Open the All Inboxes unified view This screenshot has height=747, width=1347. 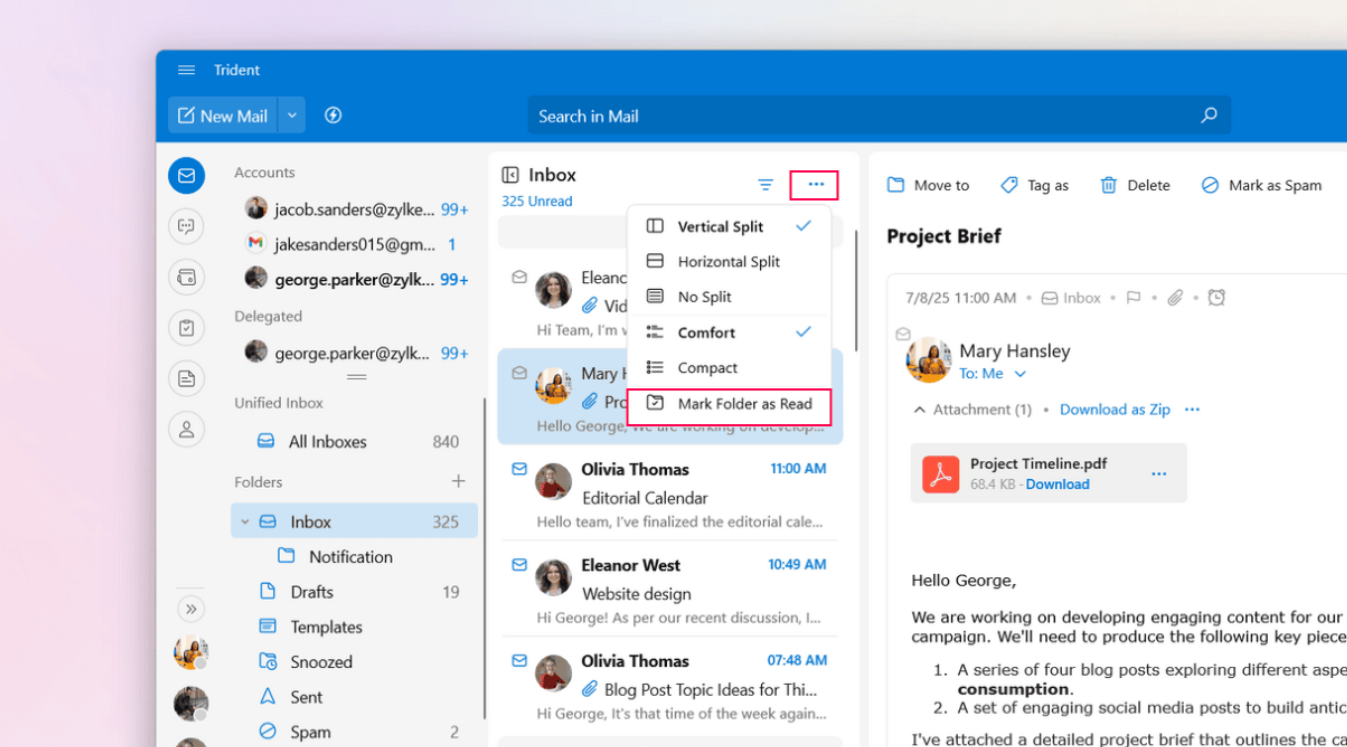tap(355, 441)
